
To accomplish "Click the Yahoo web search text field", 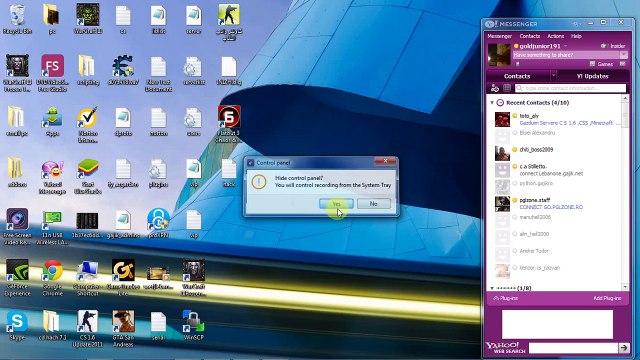I will pyautogui.click(x=573, y=348).
